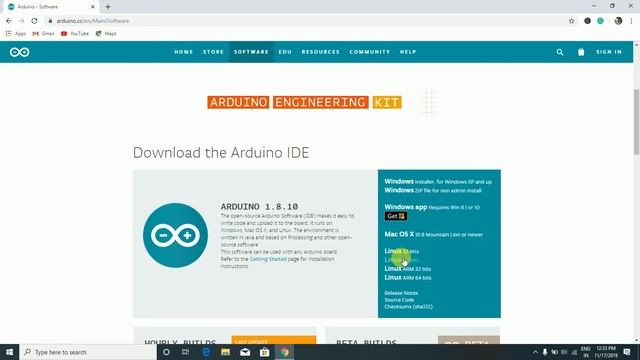The image size is (640, 360).
Task: Click the microphone tray icon
Action: tap(545, 352)
